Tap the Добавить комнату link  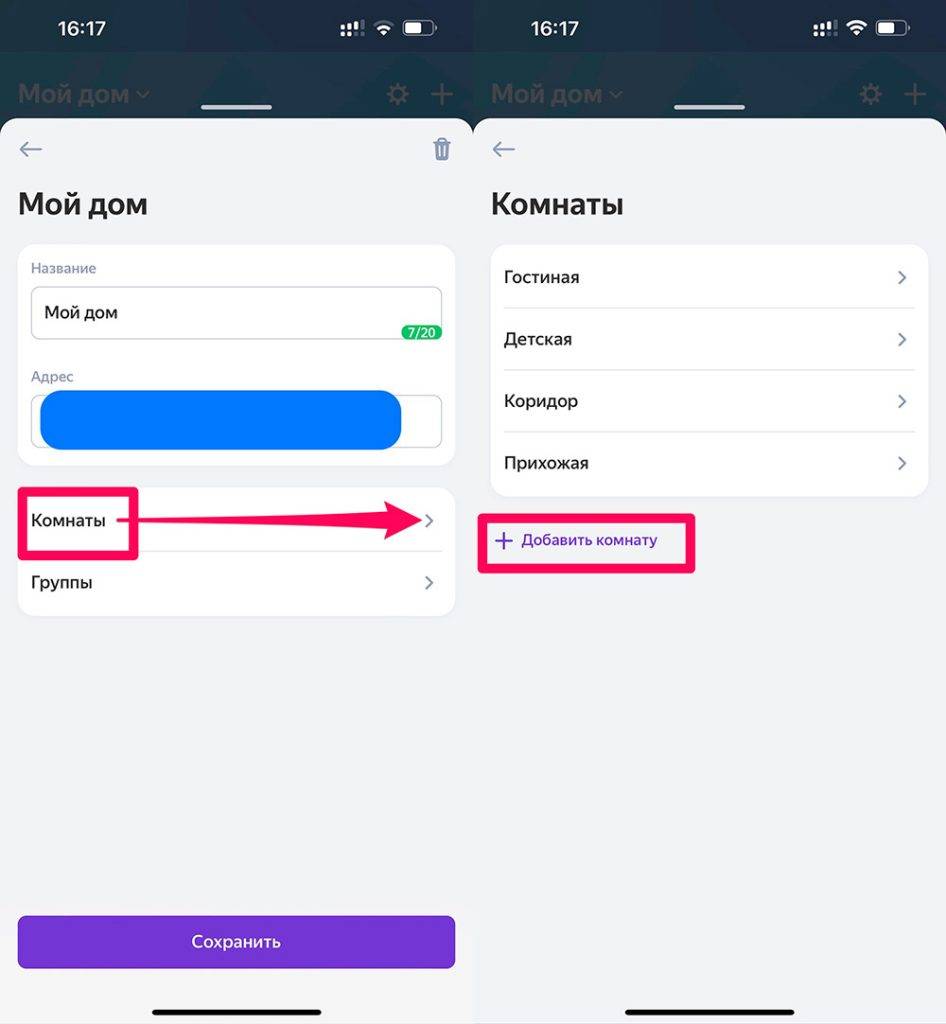coord(589,541)
